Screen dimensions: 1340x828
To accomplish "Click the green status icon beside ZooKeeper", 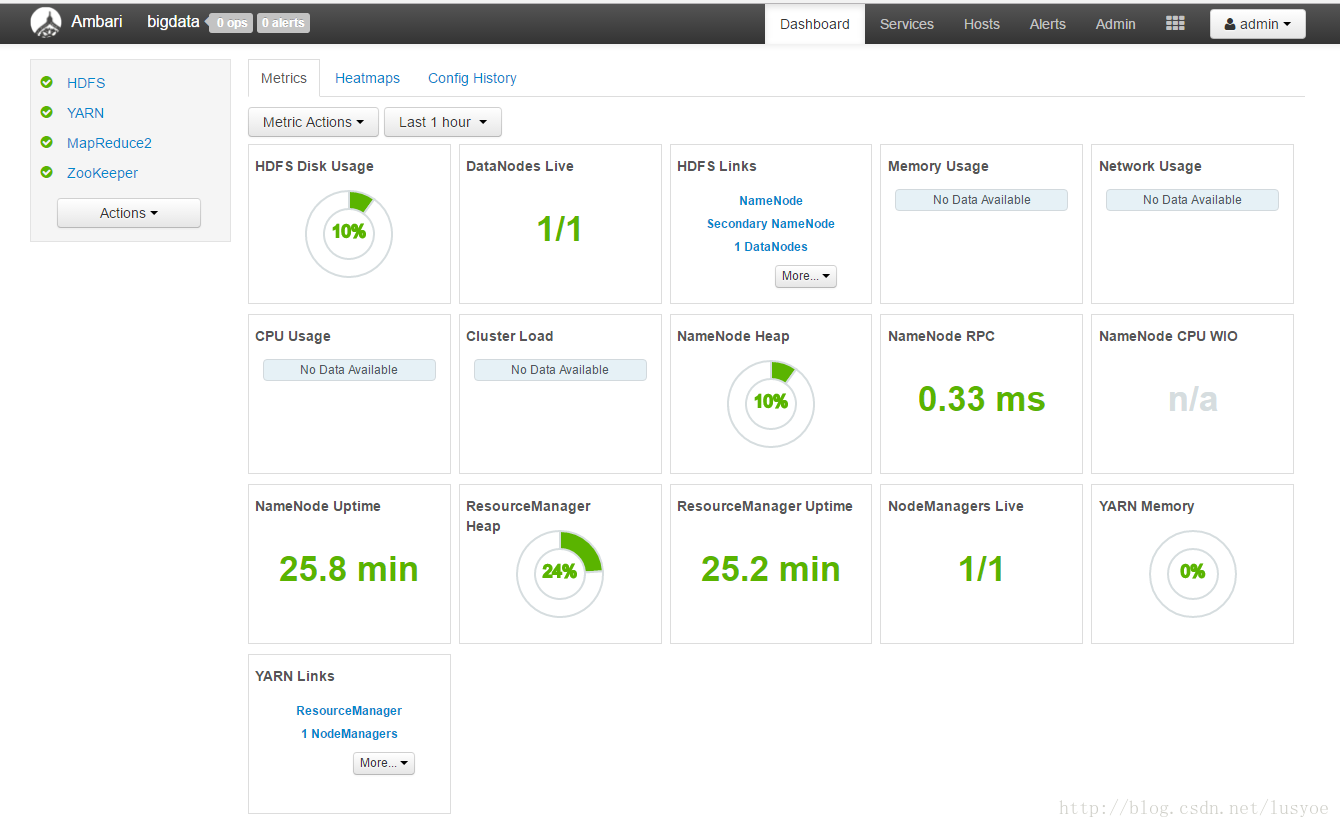I will [46, 172].
